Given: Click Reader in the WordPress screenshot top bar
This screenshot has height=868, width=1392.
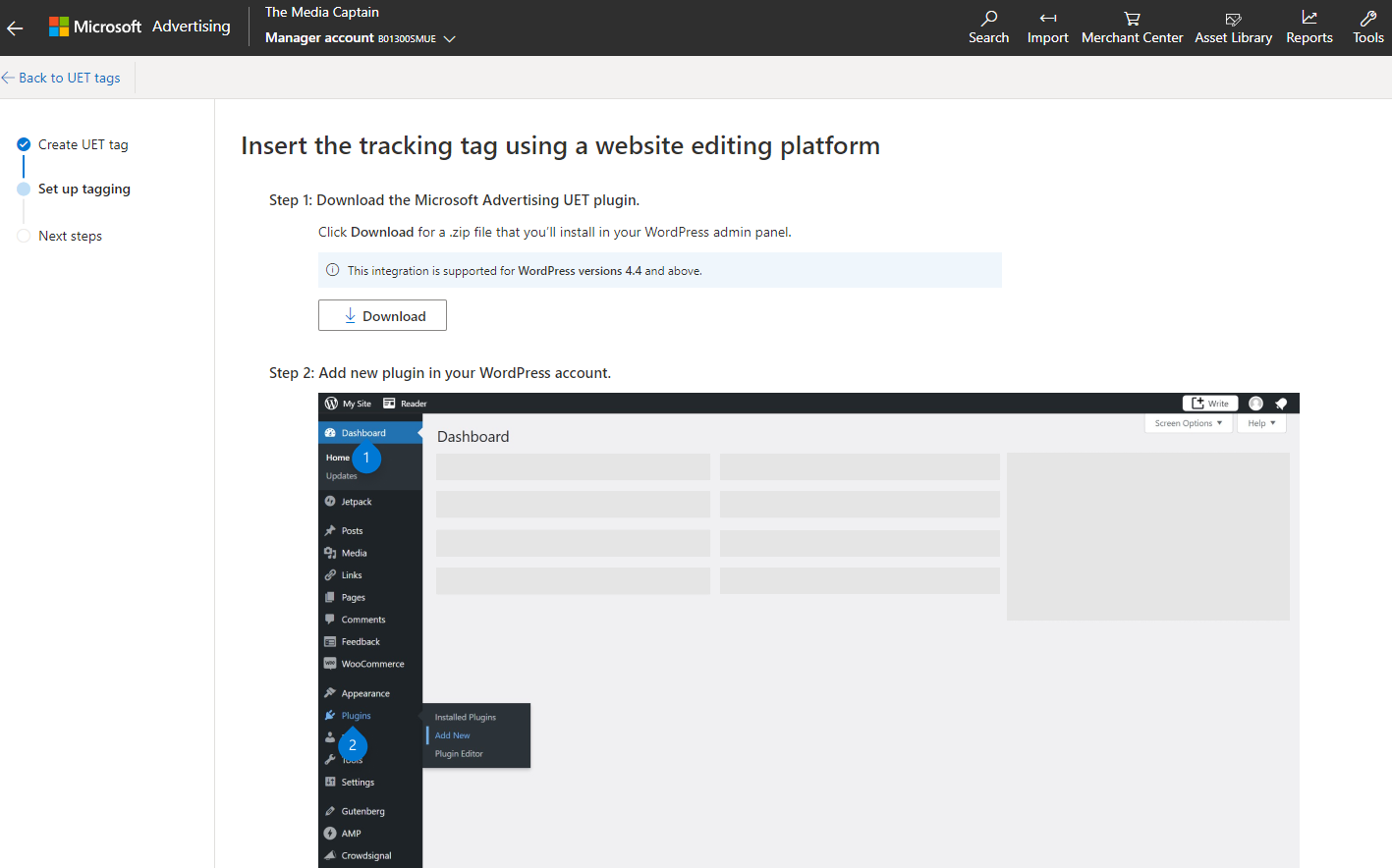Looking at the screenshot, I should (405, 404).
